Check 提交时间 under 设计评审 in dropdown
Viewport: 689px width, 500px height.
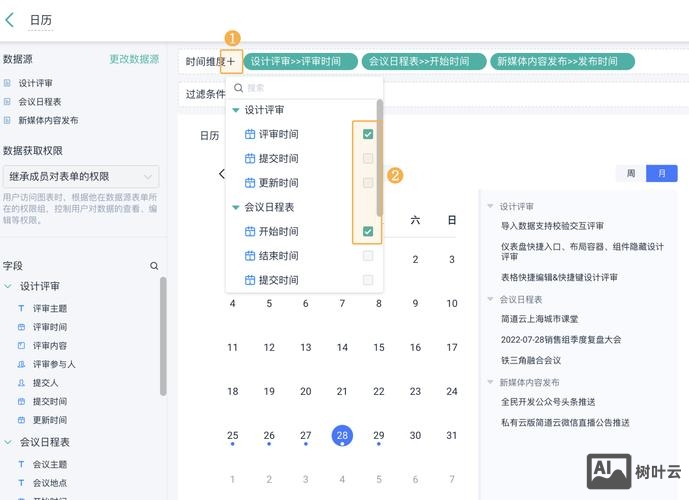click(x=368, y=158)
